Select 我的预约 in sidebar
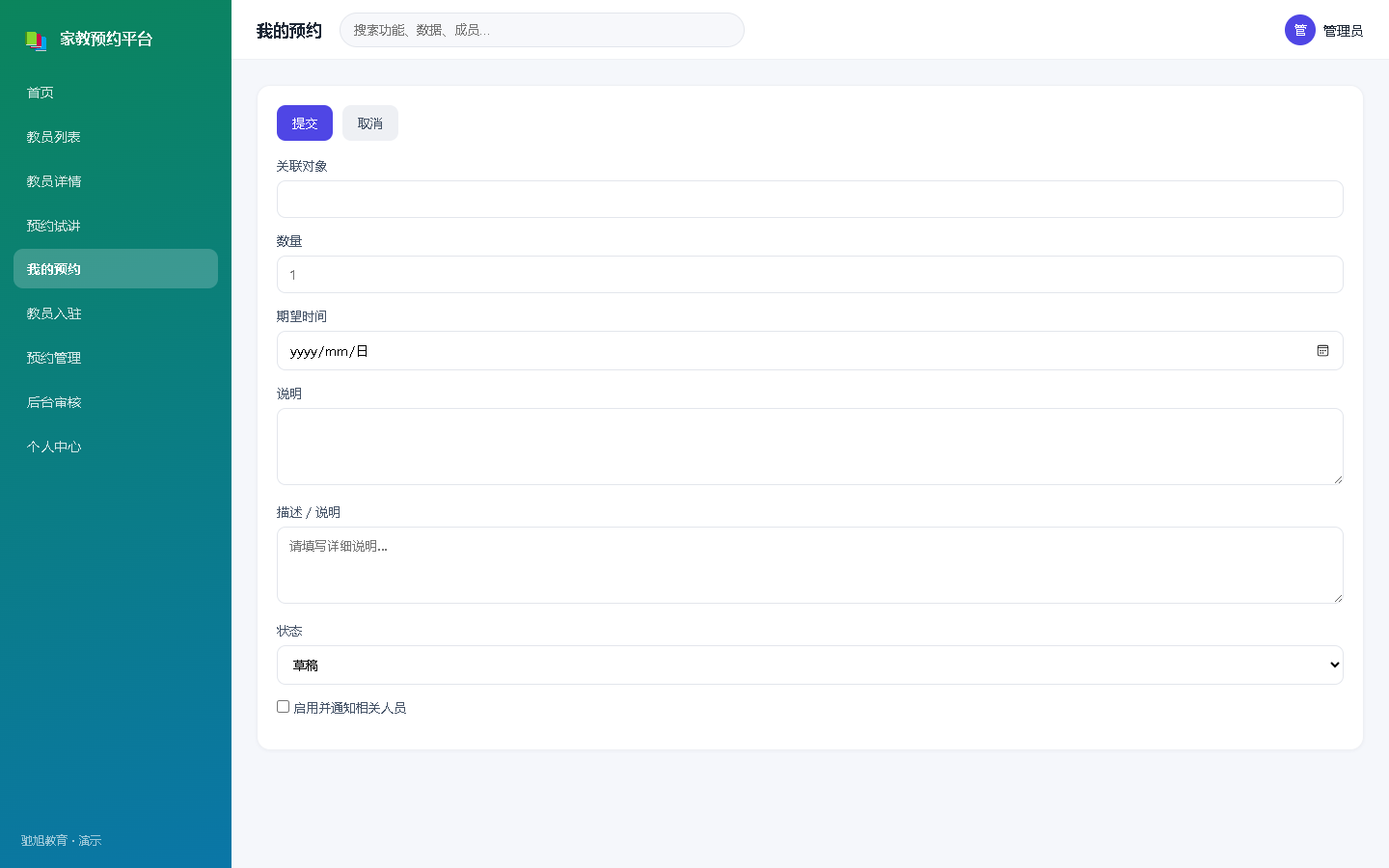Image resolution: width=1389 pixels, height=868 pixels. [116, 269]
